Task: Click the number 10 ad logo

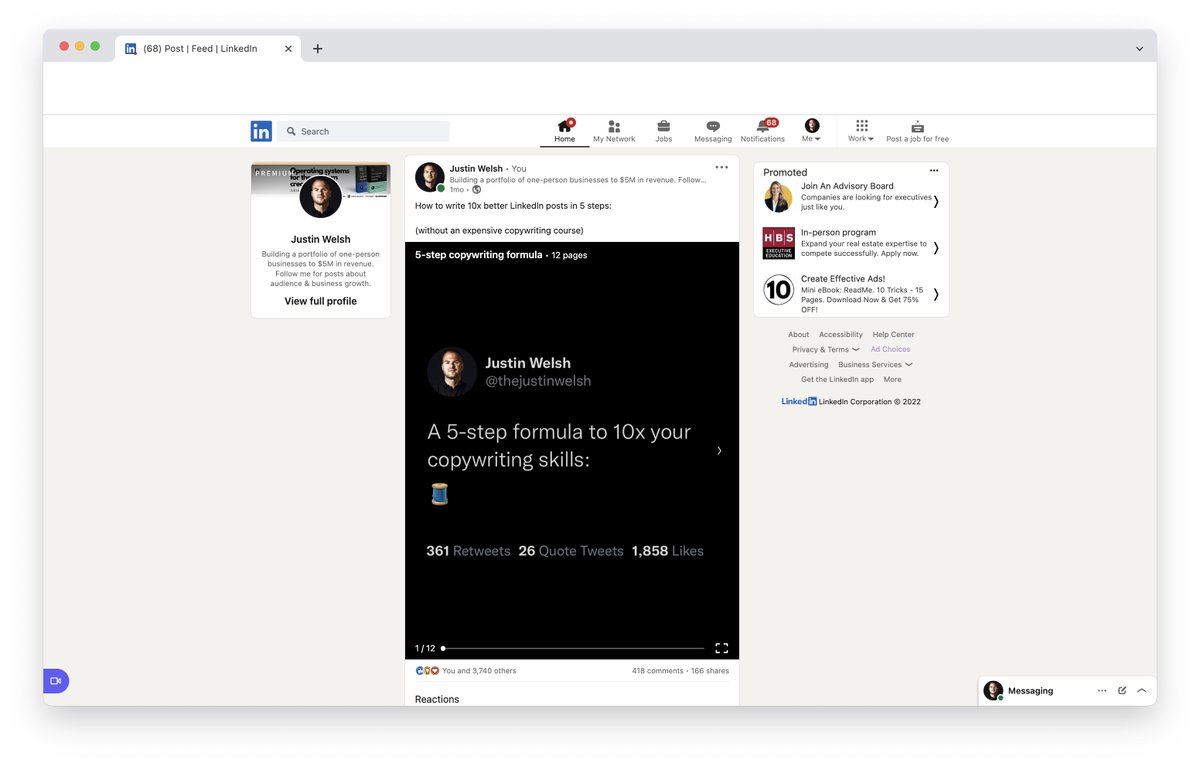Action: 778,290
